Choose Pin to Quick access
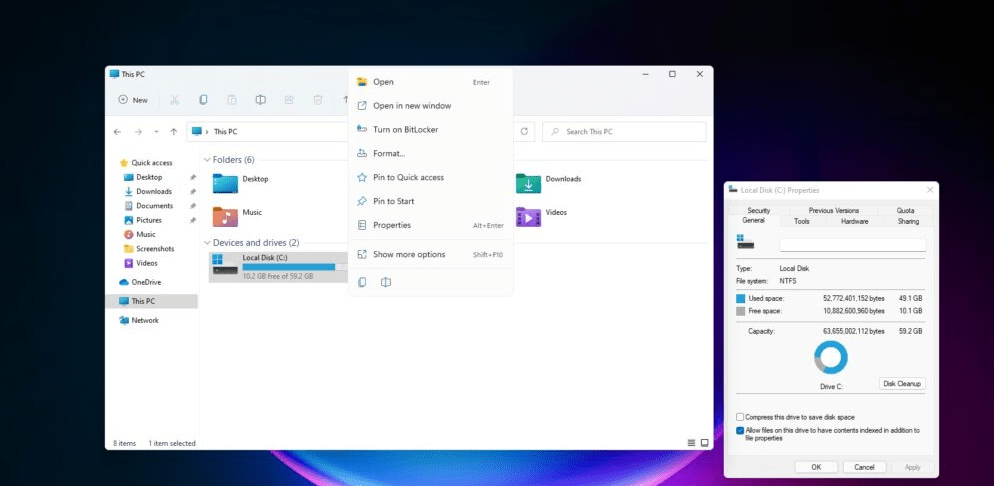Viewport: 994px width, 486px height. [430, 177]
